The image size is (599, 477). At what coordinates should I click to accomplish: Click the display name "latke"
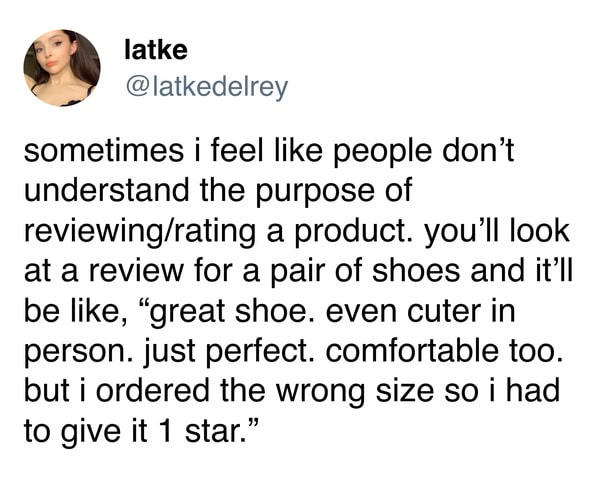[x=156, y=50]
